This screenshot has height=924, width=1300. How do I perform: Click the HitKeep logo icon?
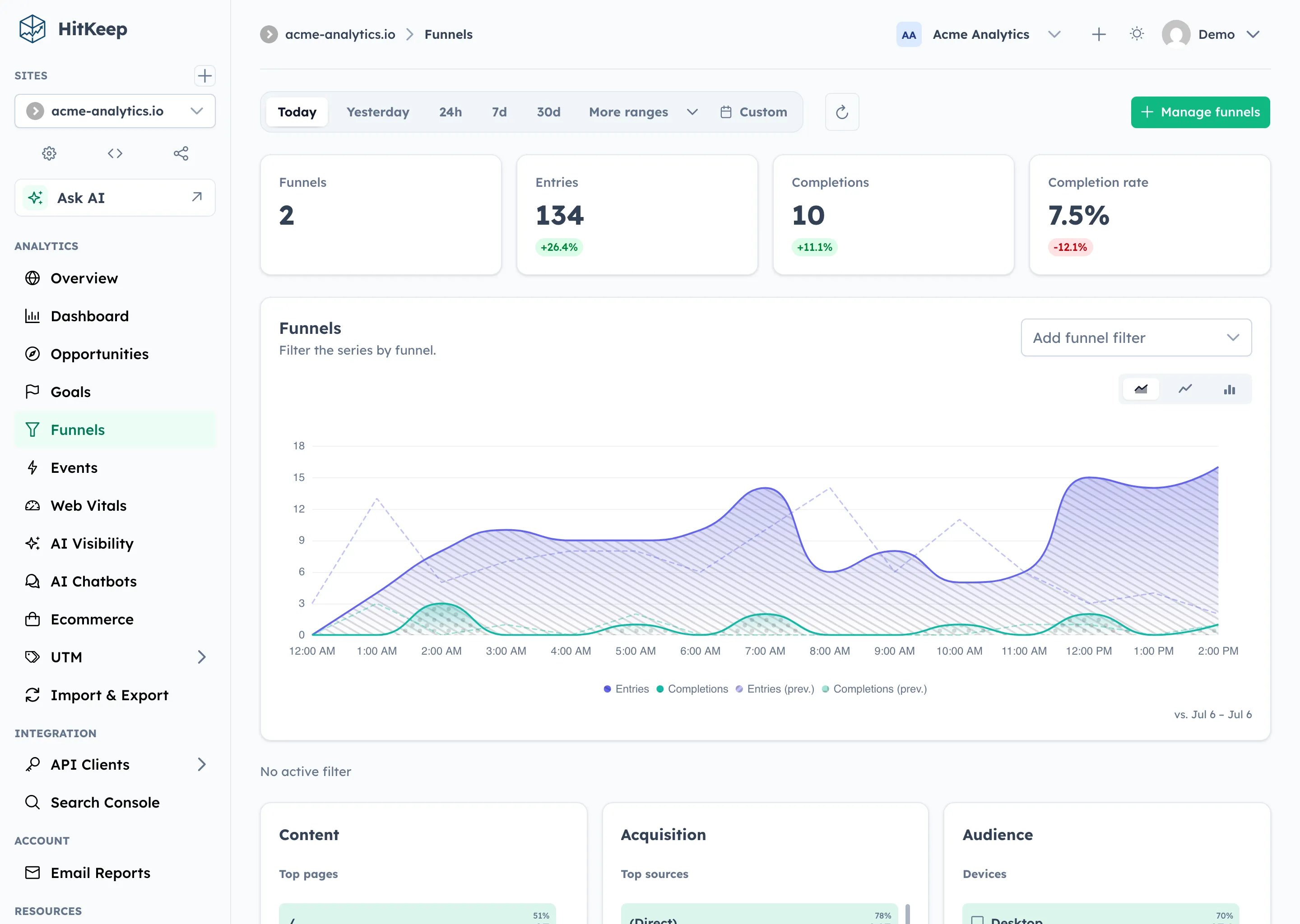(32, 29)
